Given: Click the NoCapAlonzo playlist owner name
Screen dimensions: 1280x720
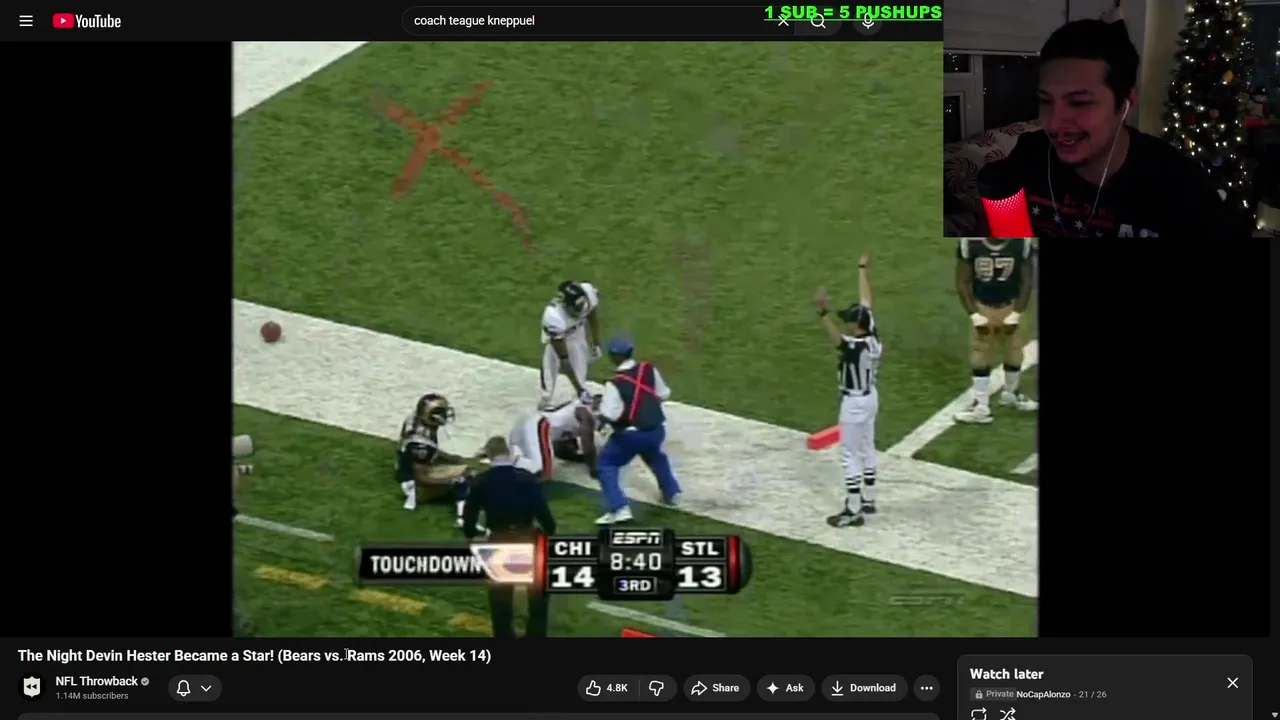Looking at the screenshot, I should [x=1043, y=694].
